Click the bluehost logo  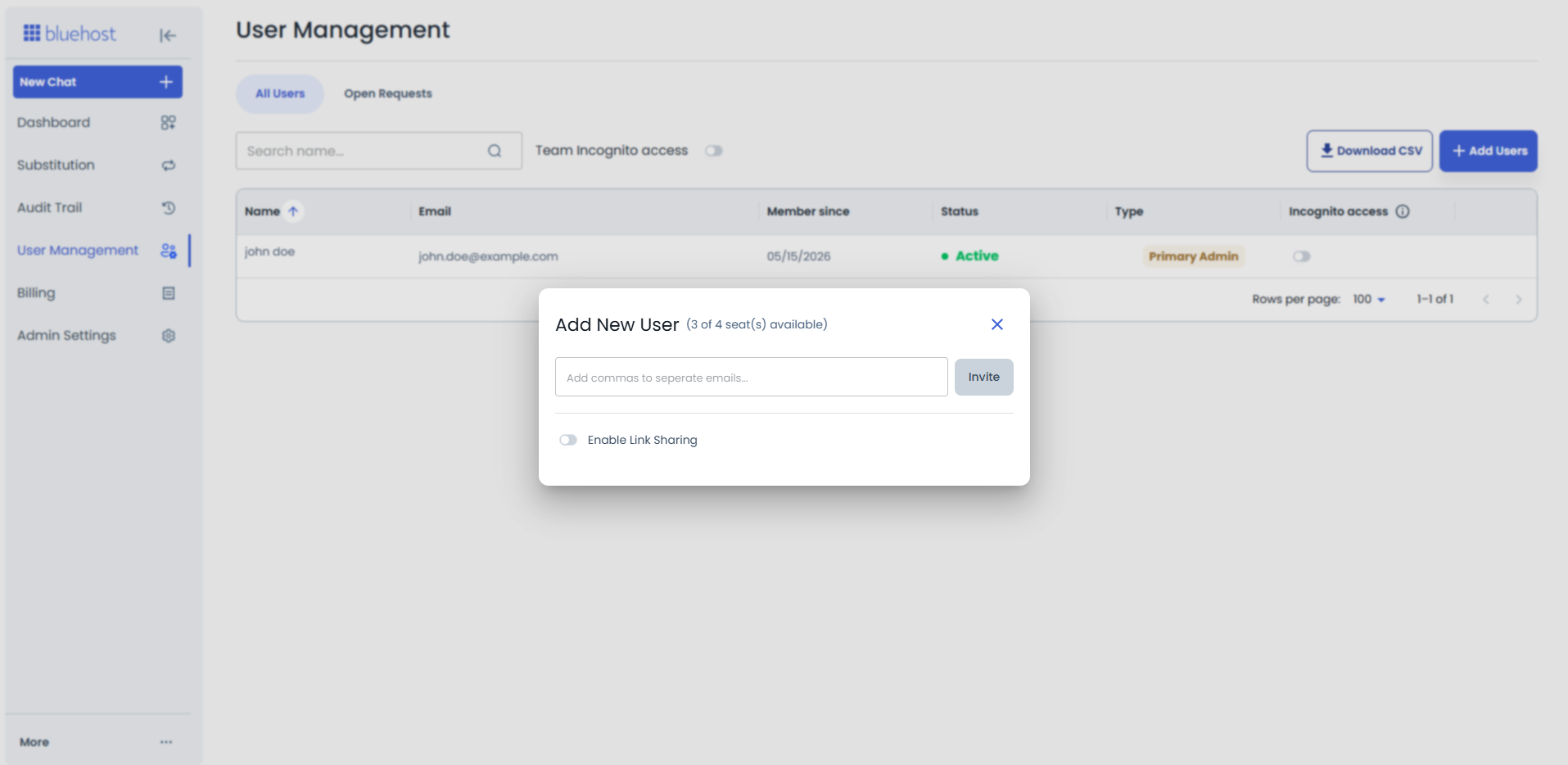[x=70, y=34]
